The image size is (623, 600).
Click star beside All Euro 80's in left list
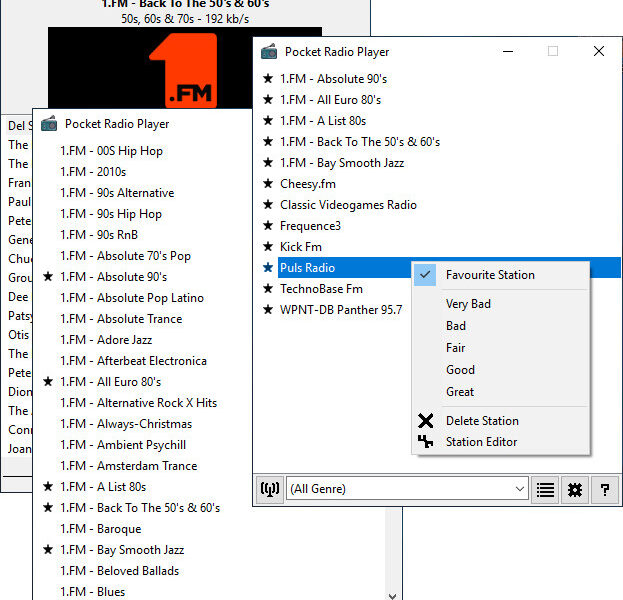48,381
